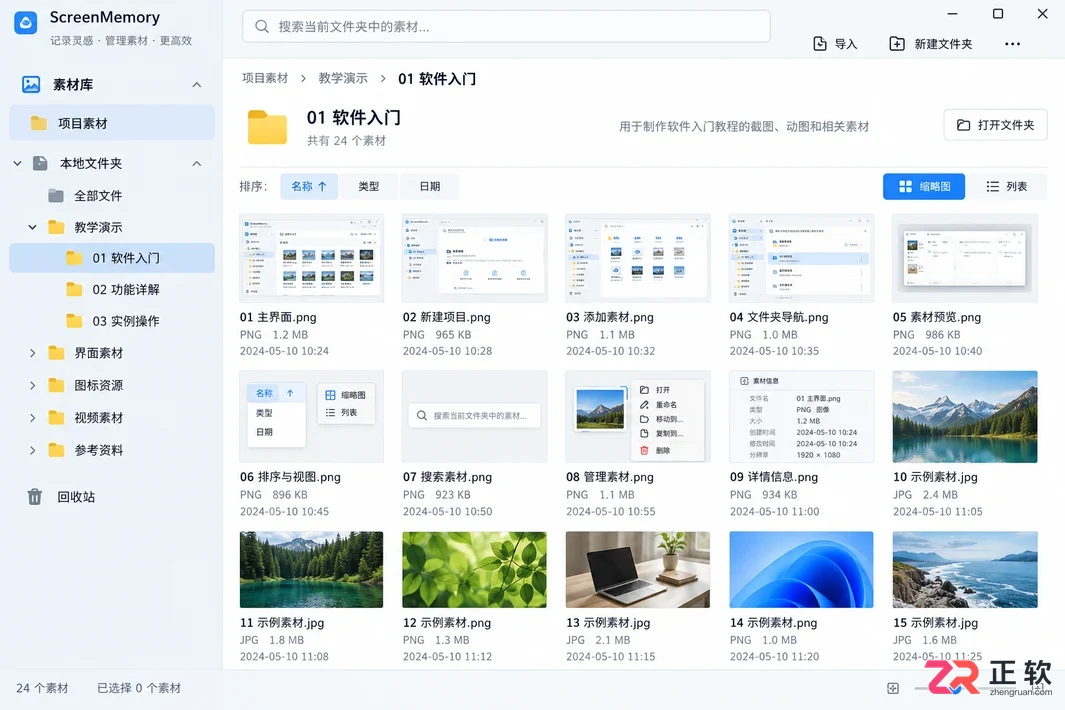Click the ScreenMemory app logo icon
This screenshot has width=1065, height=710.
click(26, 22)
